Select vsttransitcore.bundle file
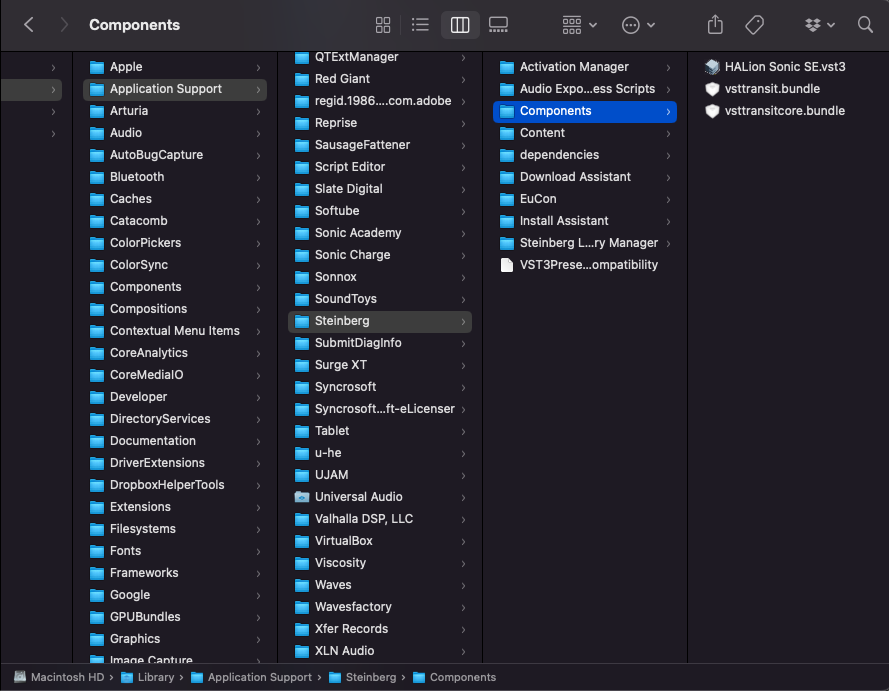 (785, 111)
